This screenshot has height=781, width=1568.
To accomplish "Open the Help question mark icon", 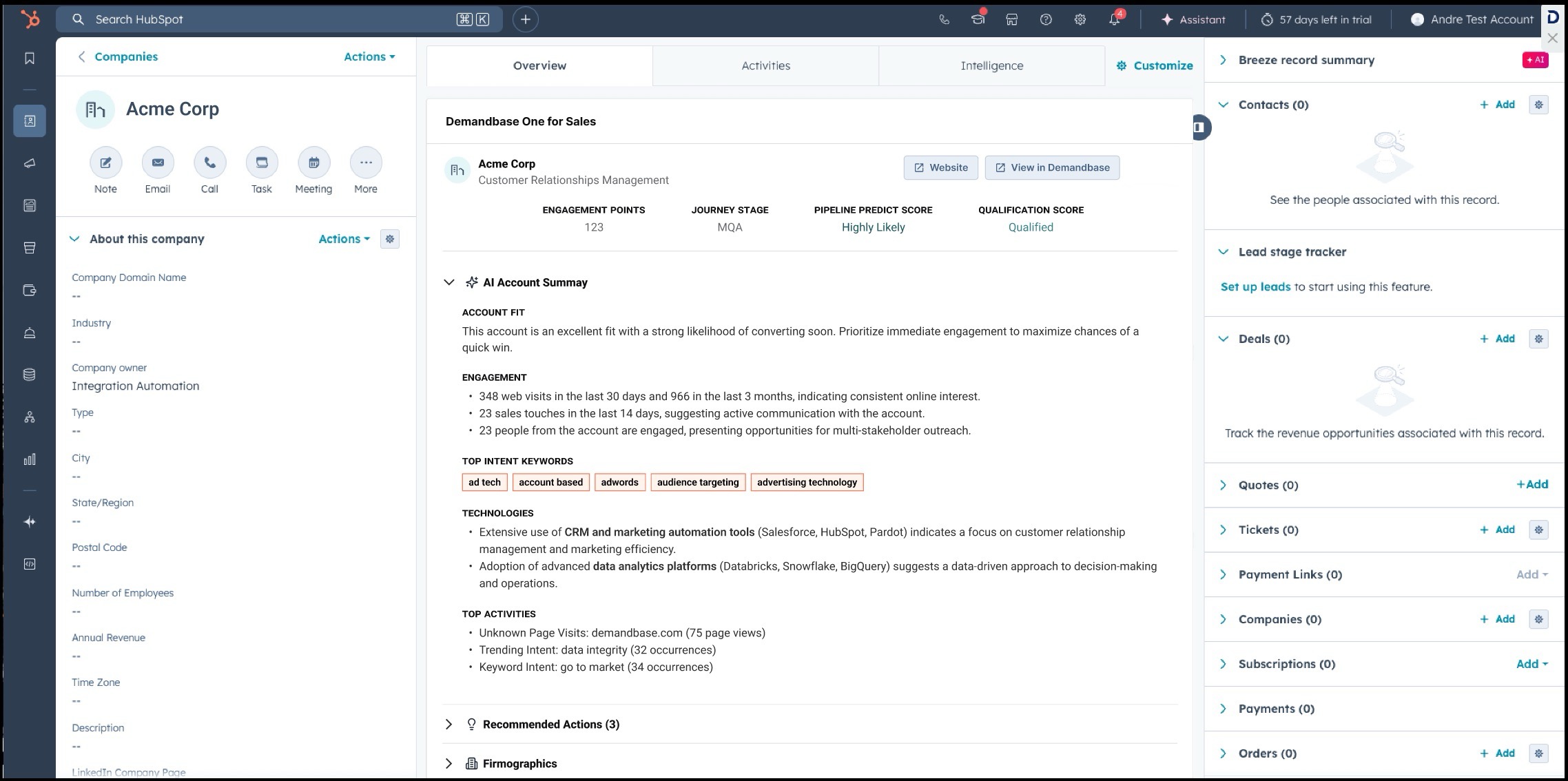I will (1046, 19).
